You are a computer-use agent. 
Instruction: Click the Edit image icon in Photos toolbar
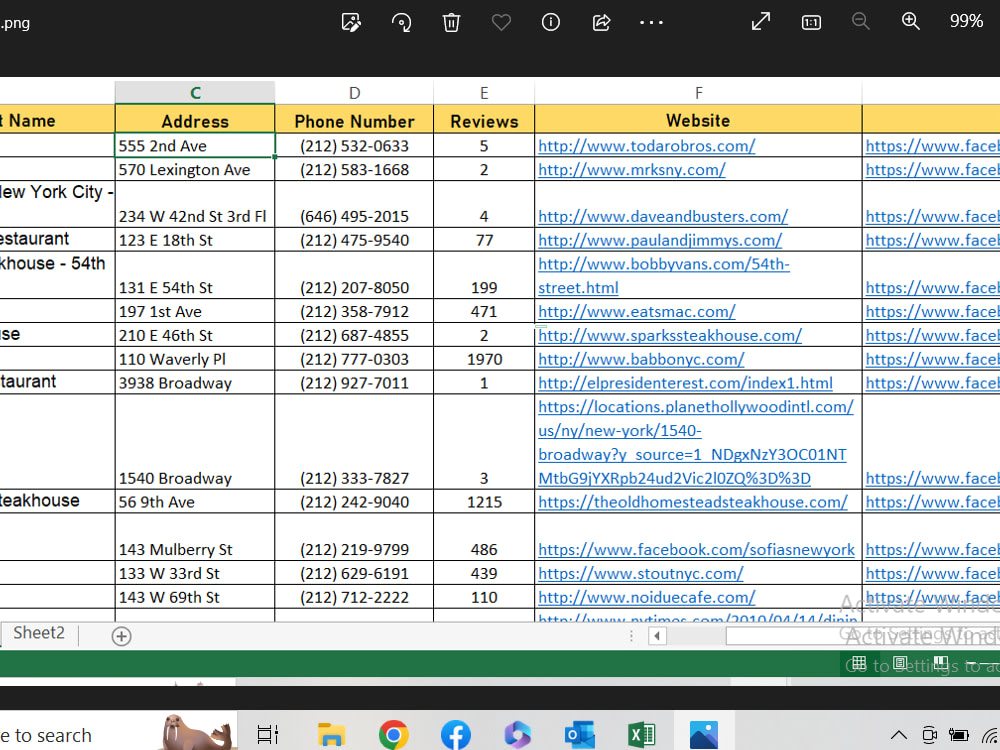351,22
